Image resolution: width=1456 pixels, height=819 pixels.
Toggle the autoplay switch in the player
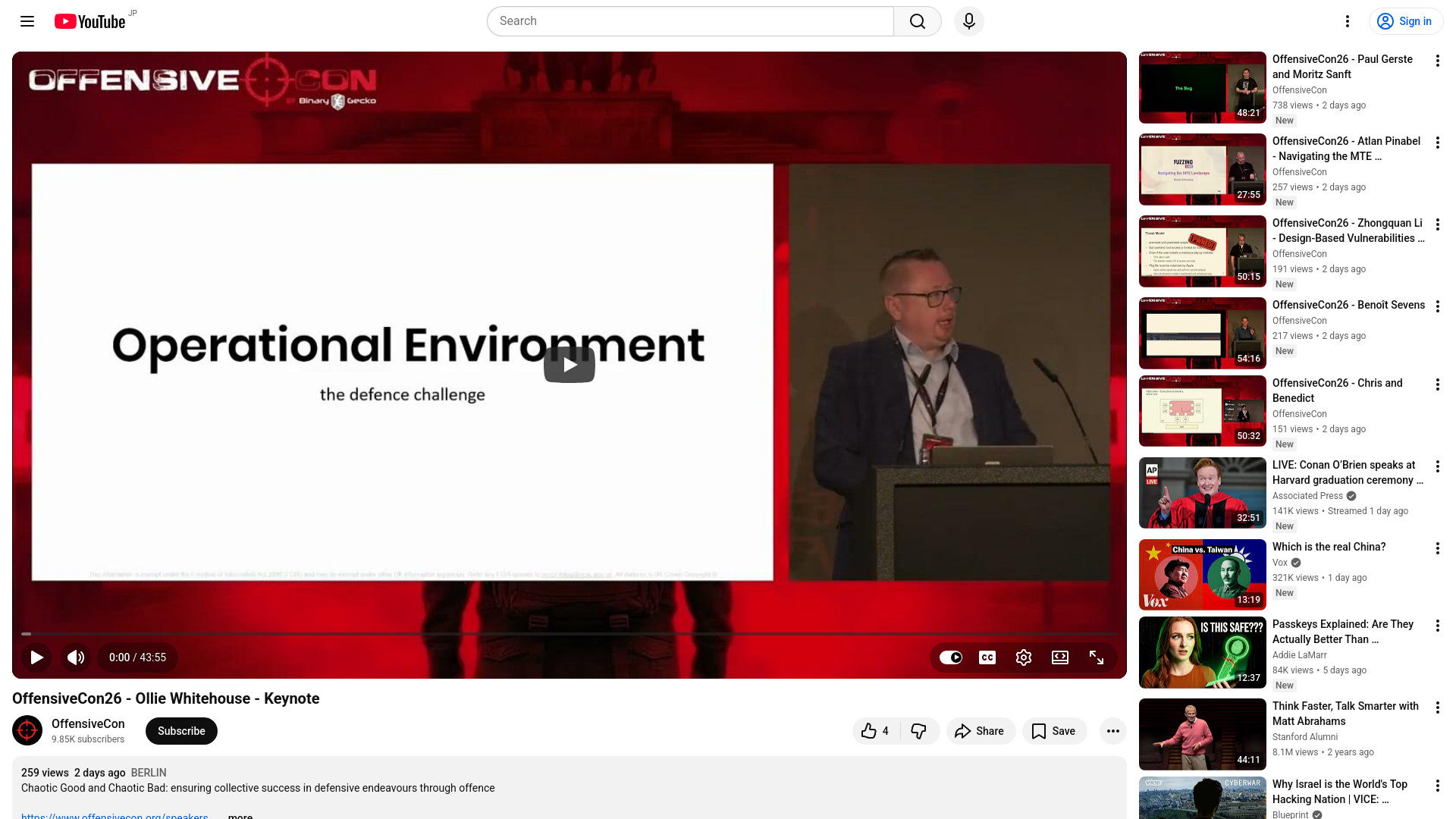951,657
